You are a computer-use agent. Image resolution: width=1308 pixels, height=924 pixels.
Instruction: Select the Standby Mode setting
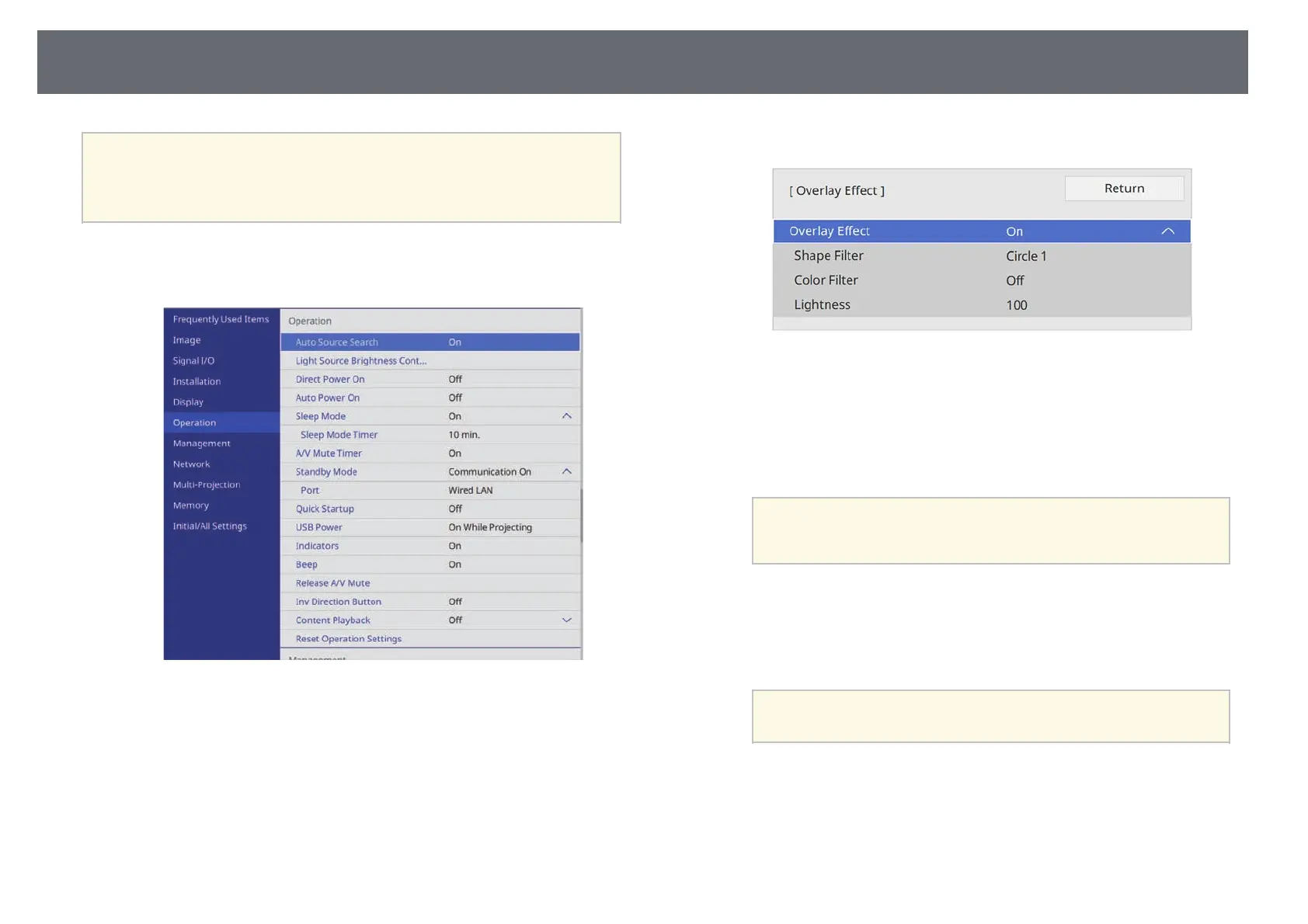pos(430,472)
